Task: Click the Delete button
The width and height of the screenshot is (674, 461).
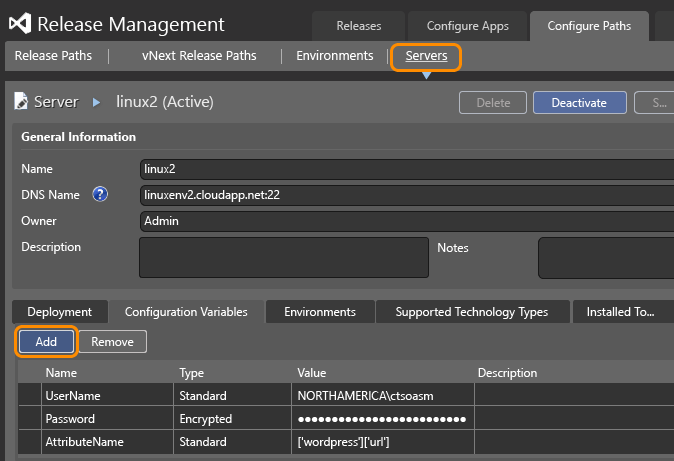Action: point(493,103)
